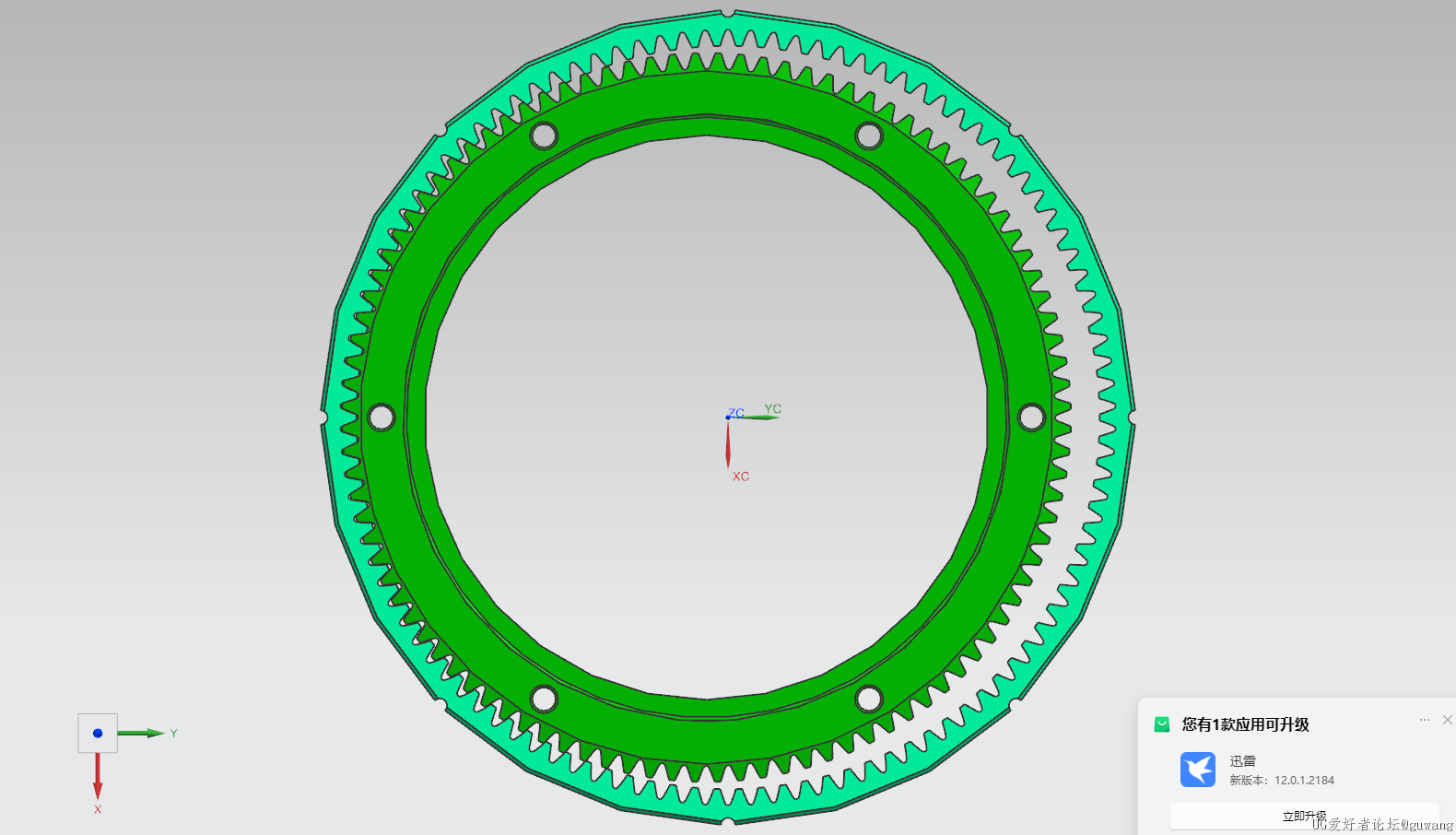Click the 立即升级 upgrade button
The height and width of the screenshot is (835, 1456).
1304,816
